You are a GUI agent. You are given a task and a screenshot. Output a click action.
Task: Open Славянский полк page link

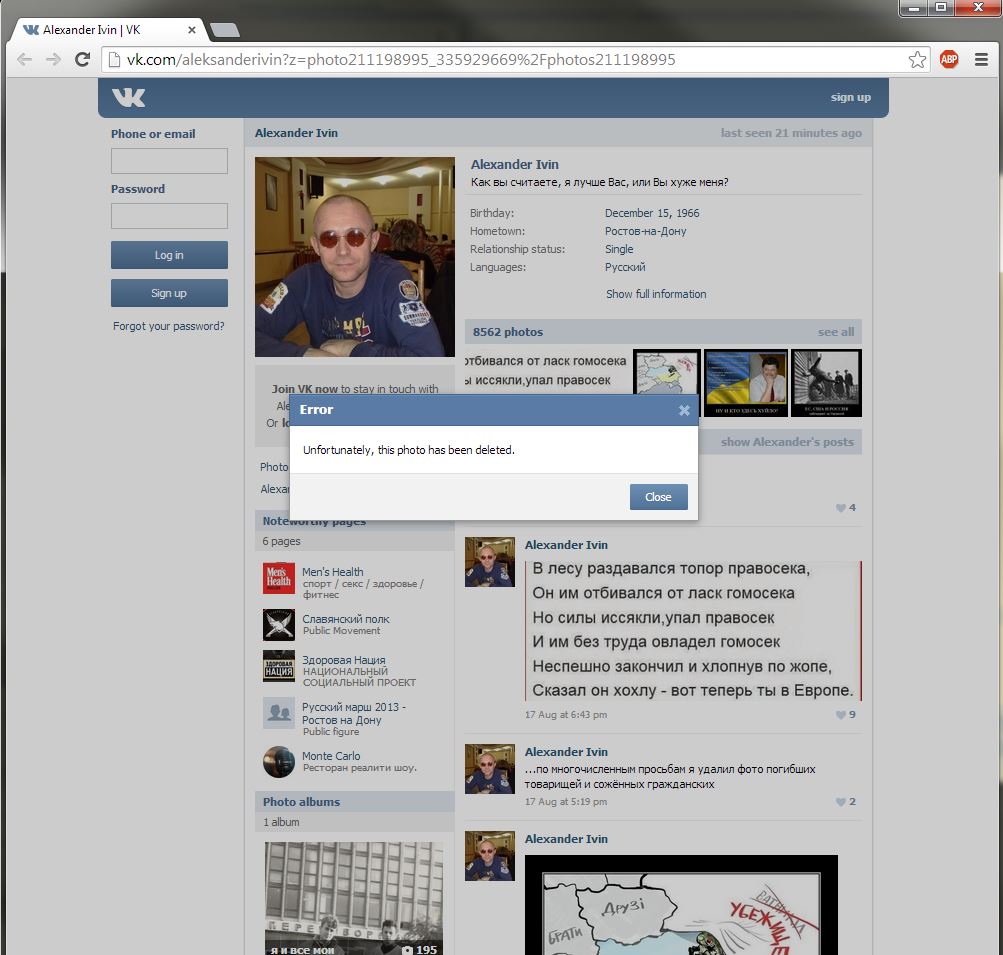(345, 619)
